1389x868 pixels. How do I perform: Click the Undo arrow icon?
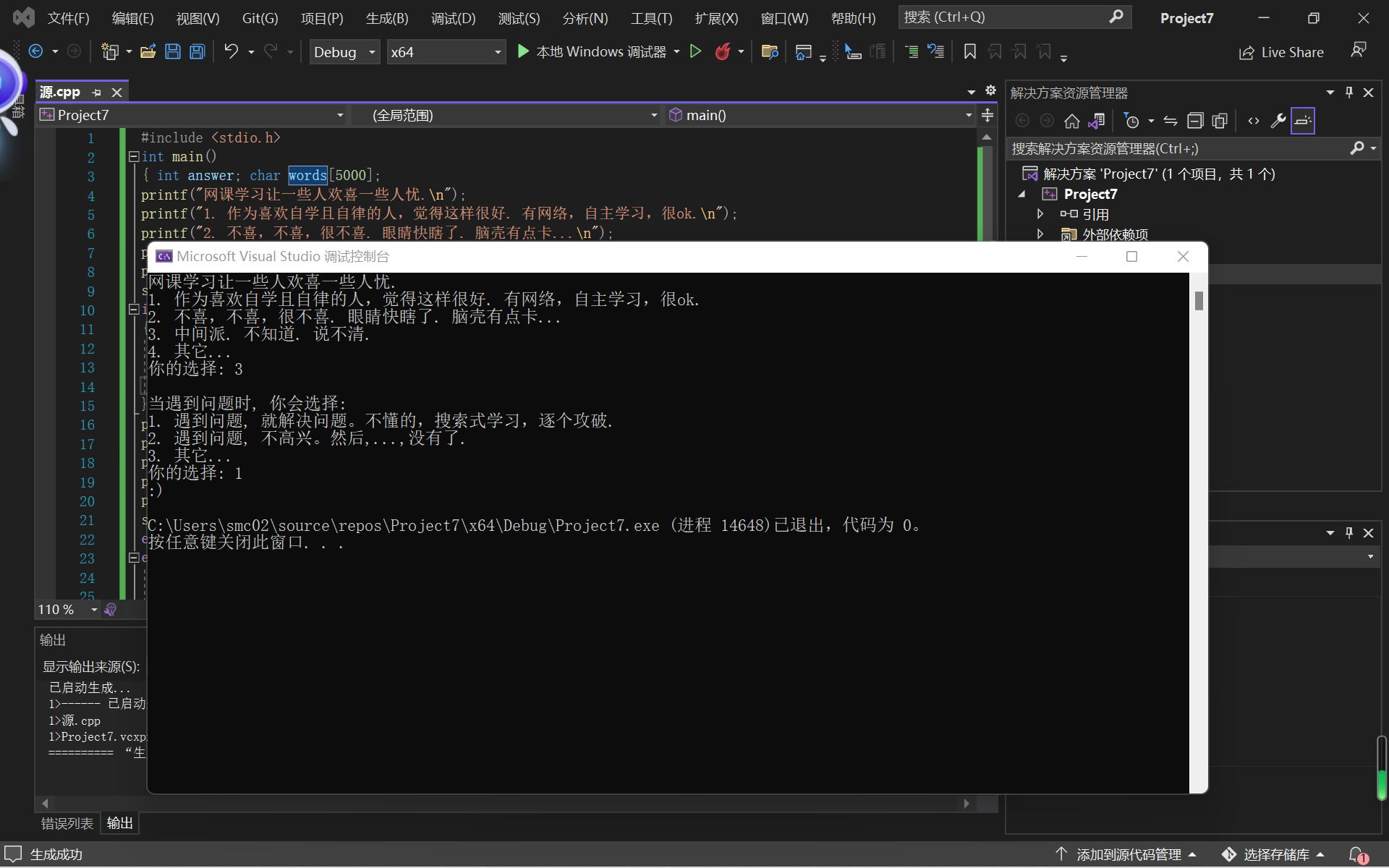point(231,51)
